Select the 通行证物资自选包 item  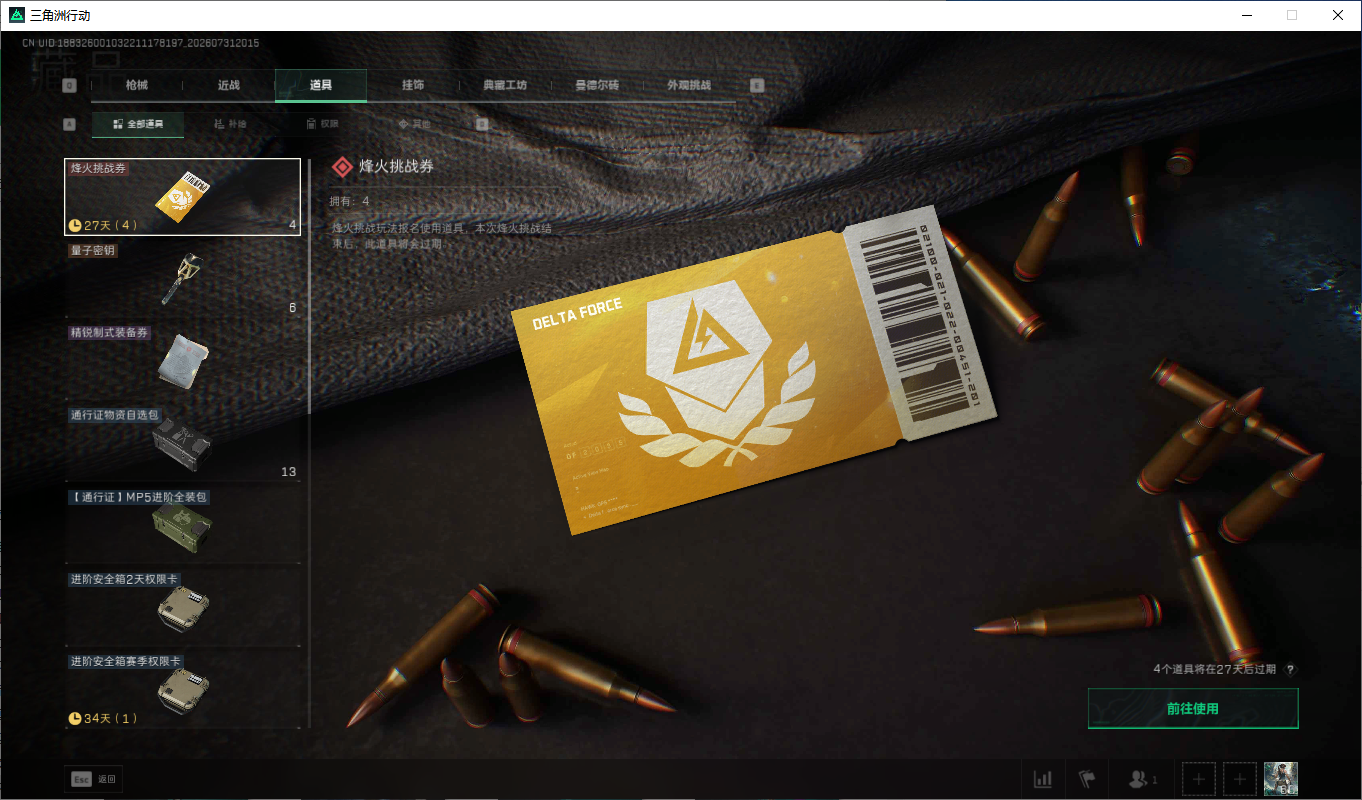(182, 443)
